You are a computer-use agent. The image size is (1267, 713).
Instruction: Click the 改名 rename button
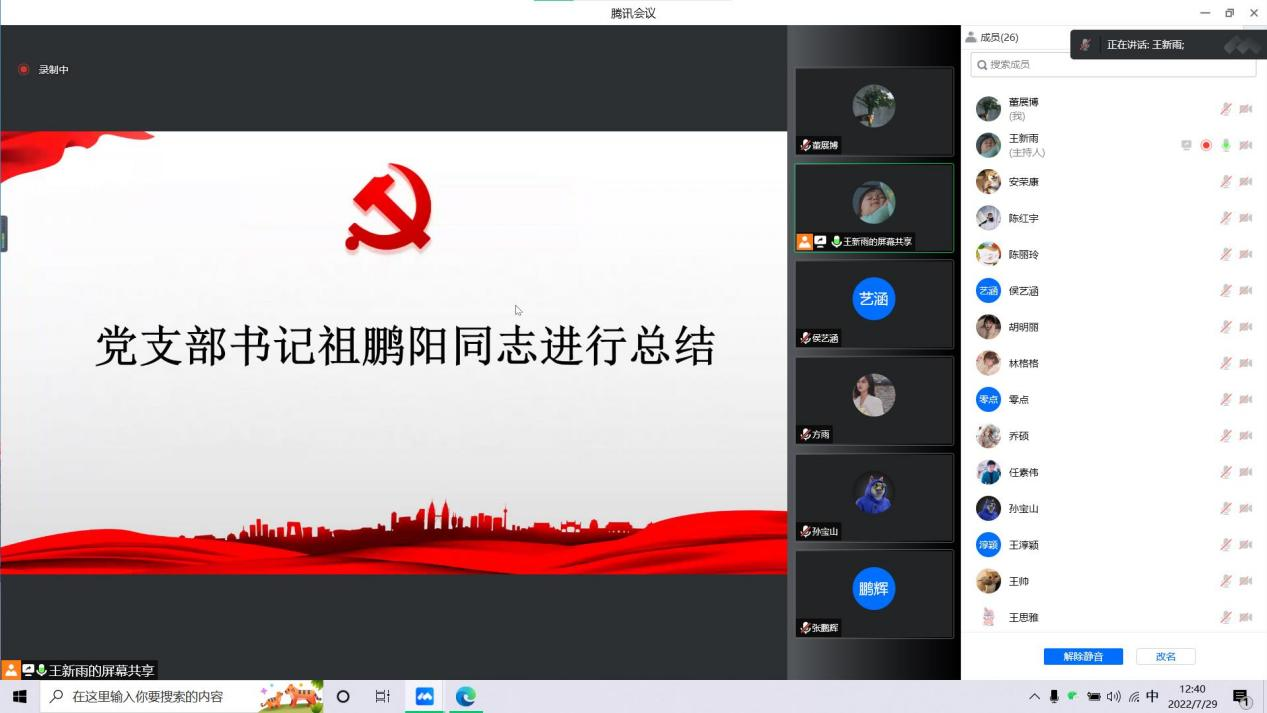(1166, 657)
